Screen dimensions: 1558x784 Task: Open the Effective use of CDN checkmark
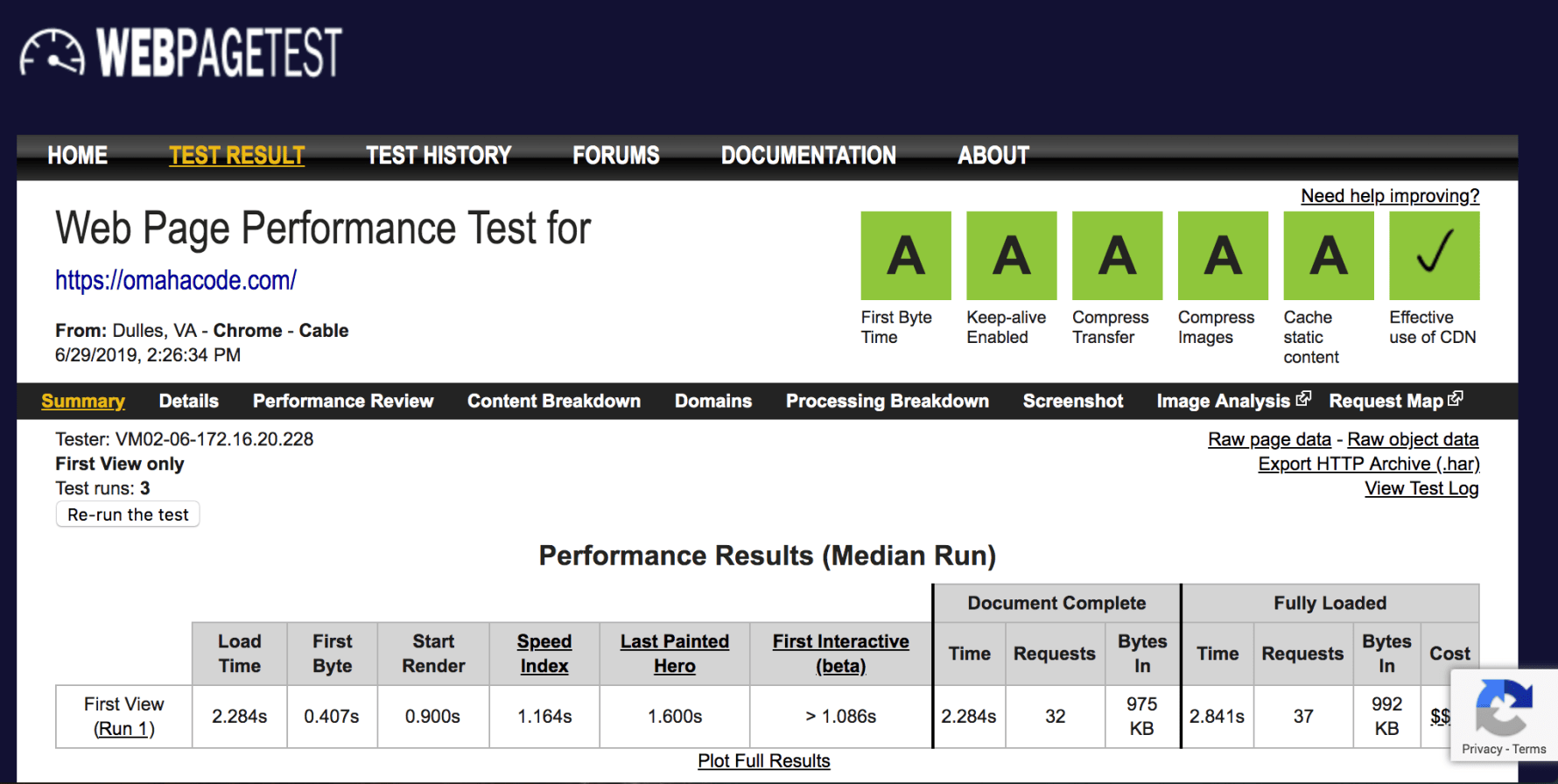click(1435, 255)
